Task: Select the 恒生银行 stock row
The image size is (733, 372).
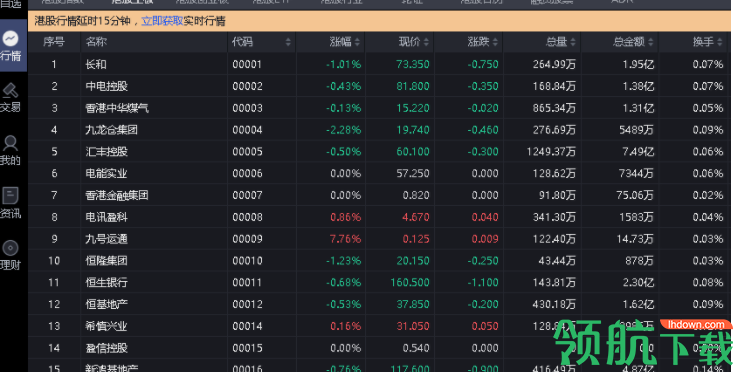Action: 379,282
